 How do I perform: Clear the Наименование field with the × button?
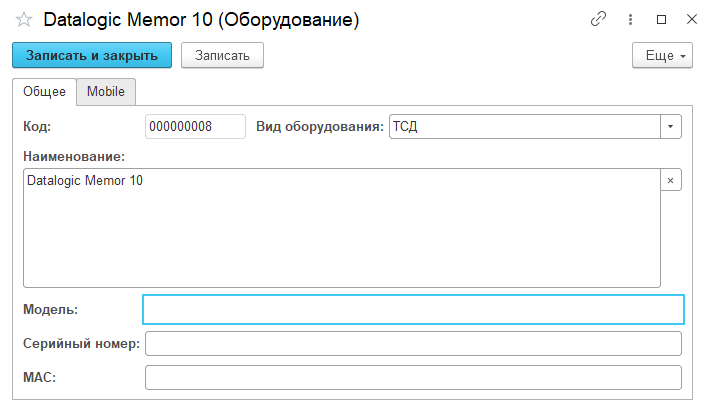[671, 180]
